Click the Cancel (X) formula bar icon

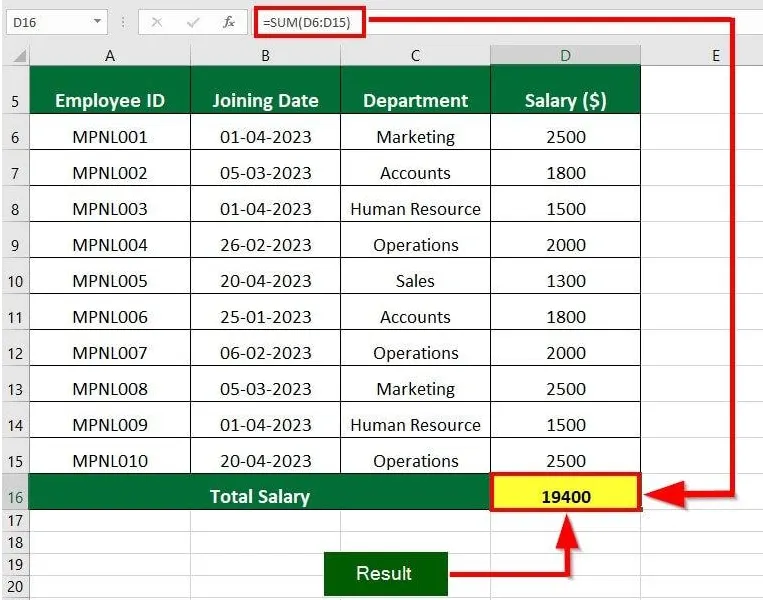coord(157,22)
